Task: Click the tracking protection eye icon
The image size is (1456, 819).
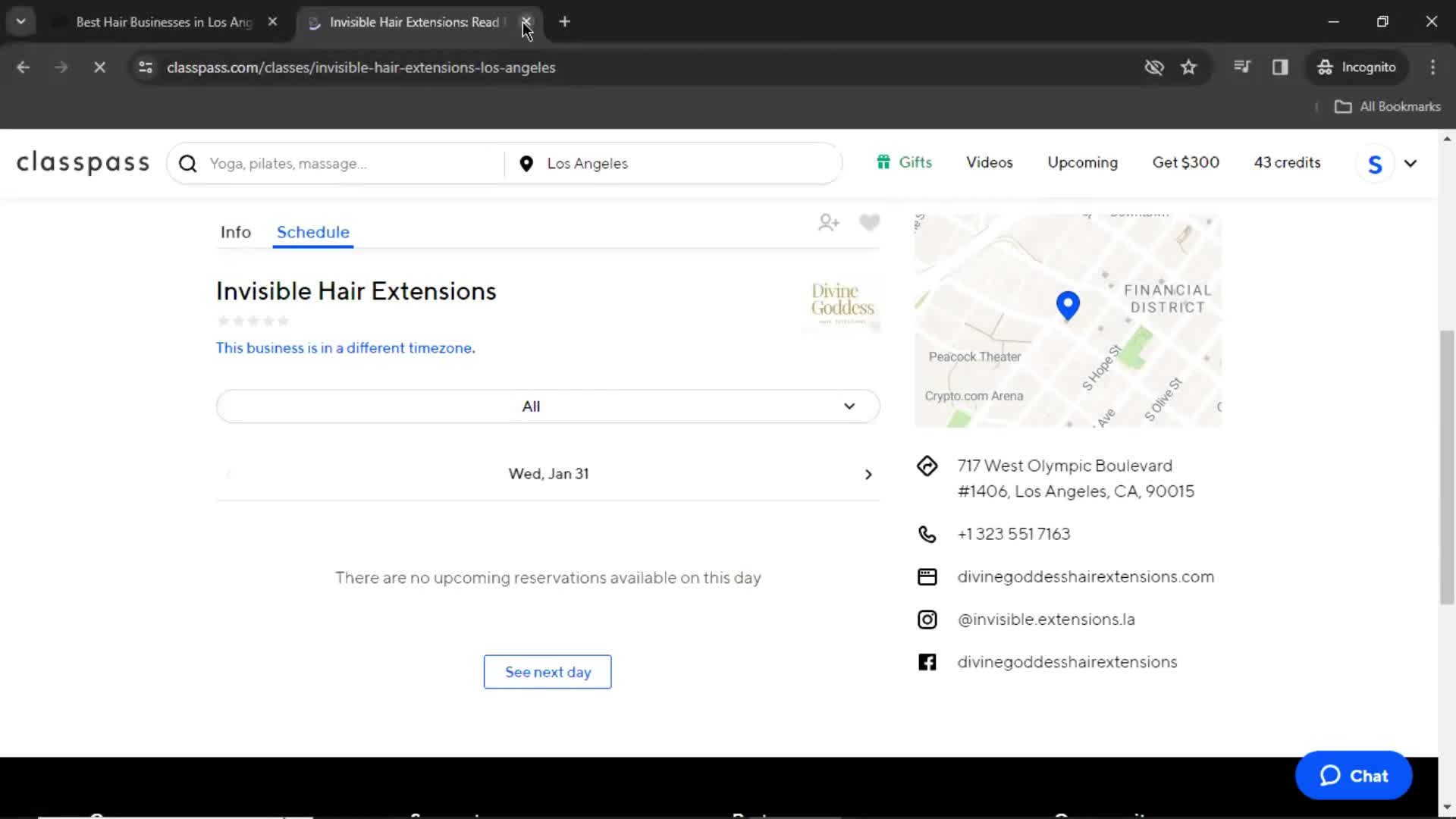Action: coord(1153,67)
